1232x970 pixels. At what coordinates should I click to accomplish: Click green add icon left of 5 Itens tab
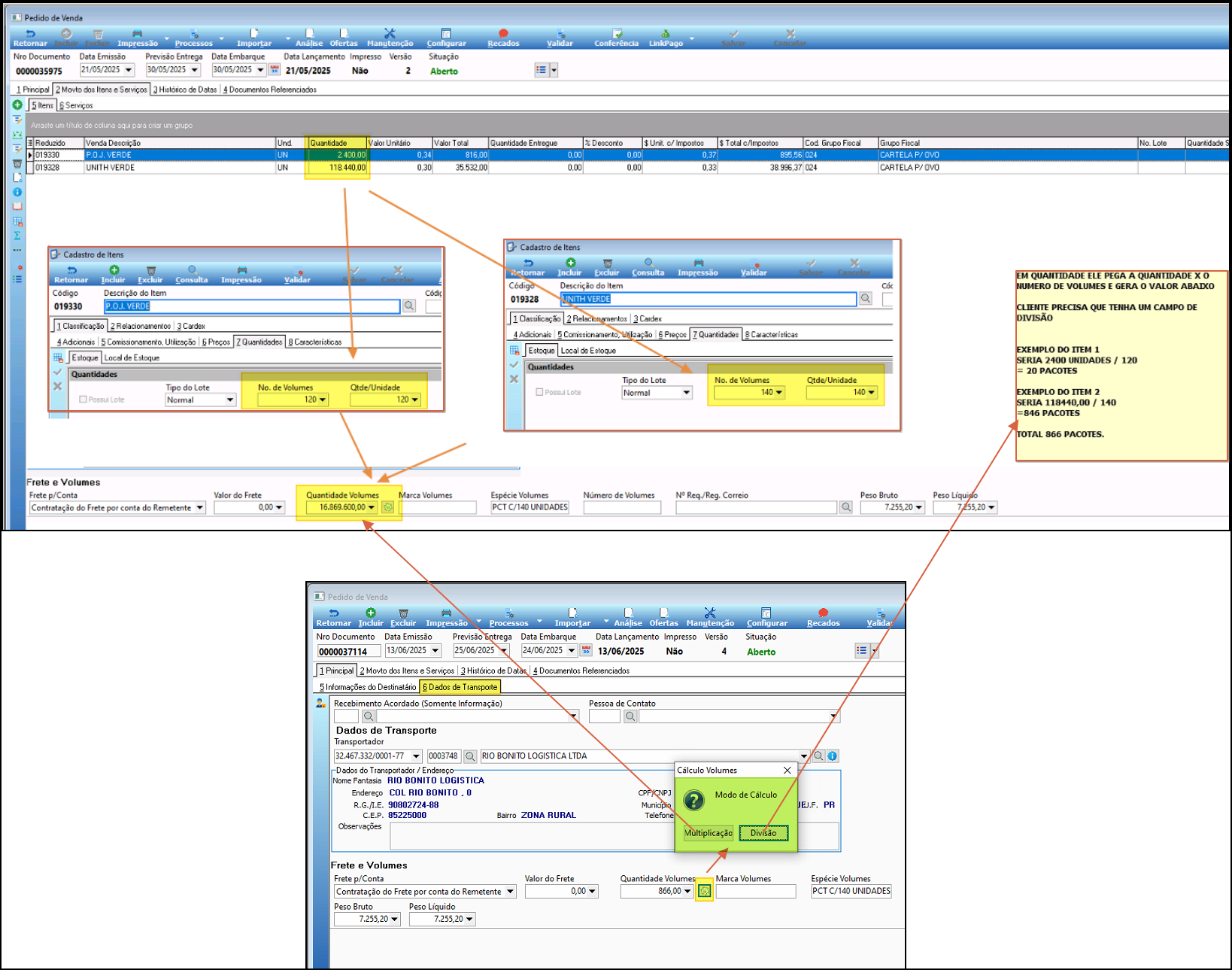click(x=17, y=105)
